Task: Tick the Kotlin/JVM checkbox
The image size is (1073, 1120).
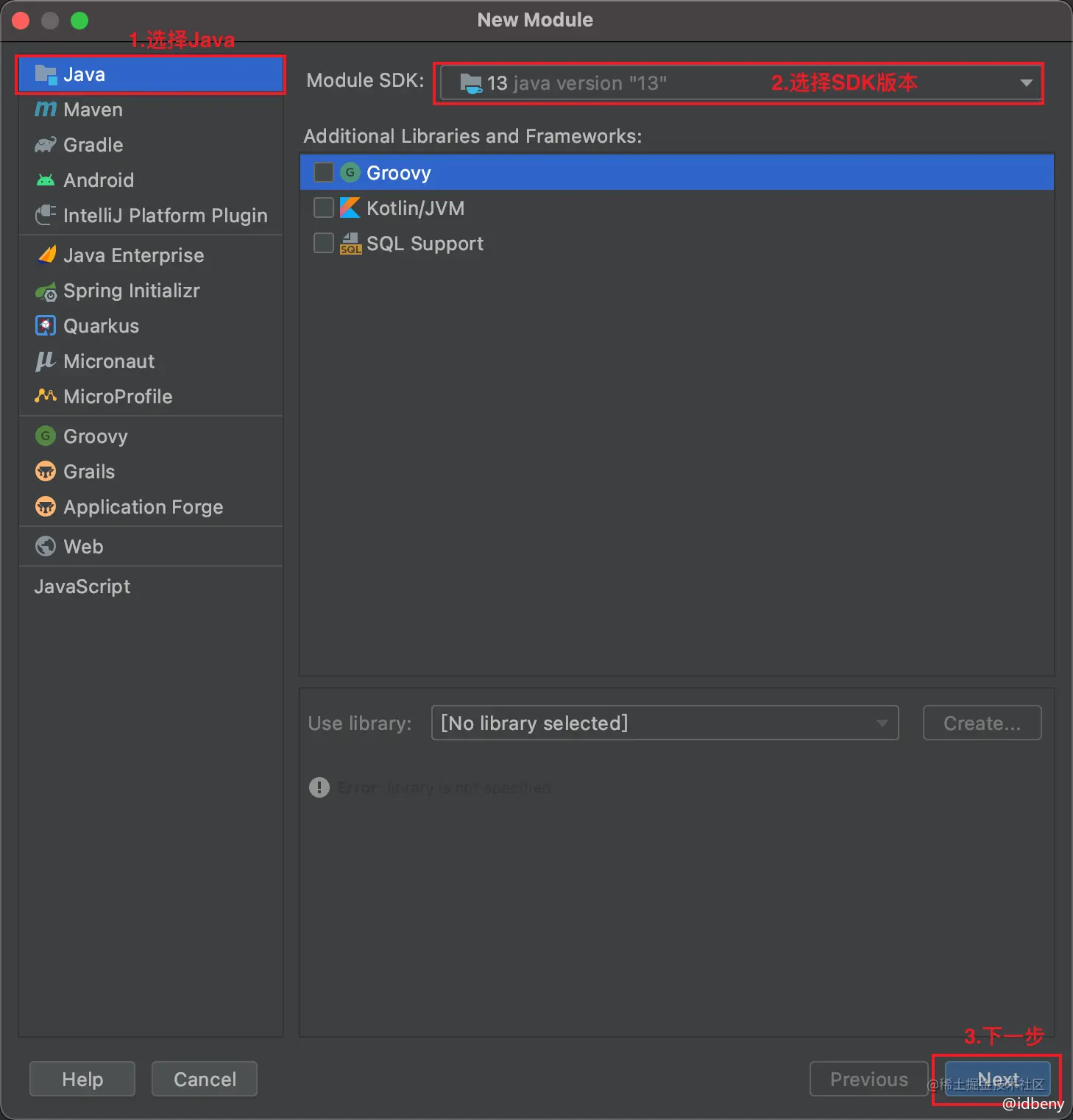Action: (324, 208)
